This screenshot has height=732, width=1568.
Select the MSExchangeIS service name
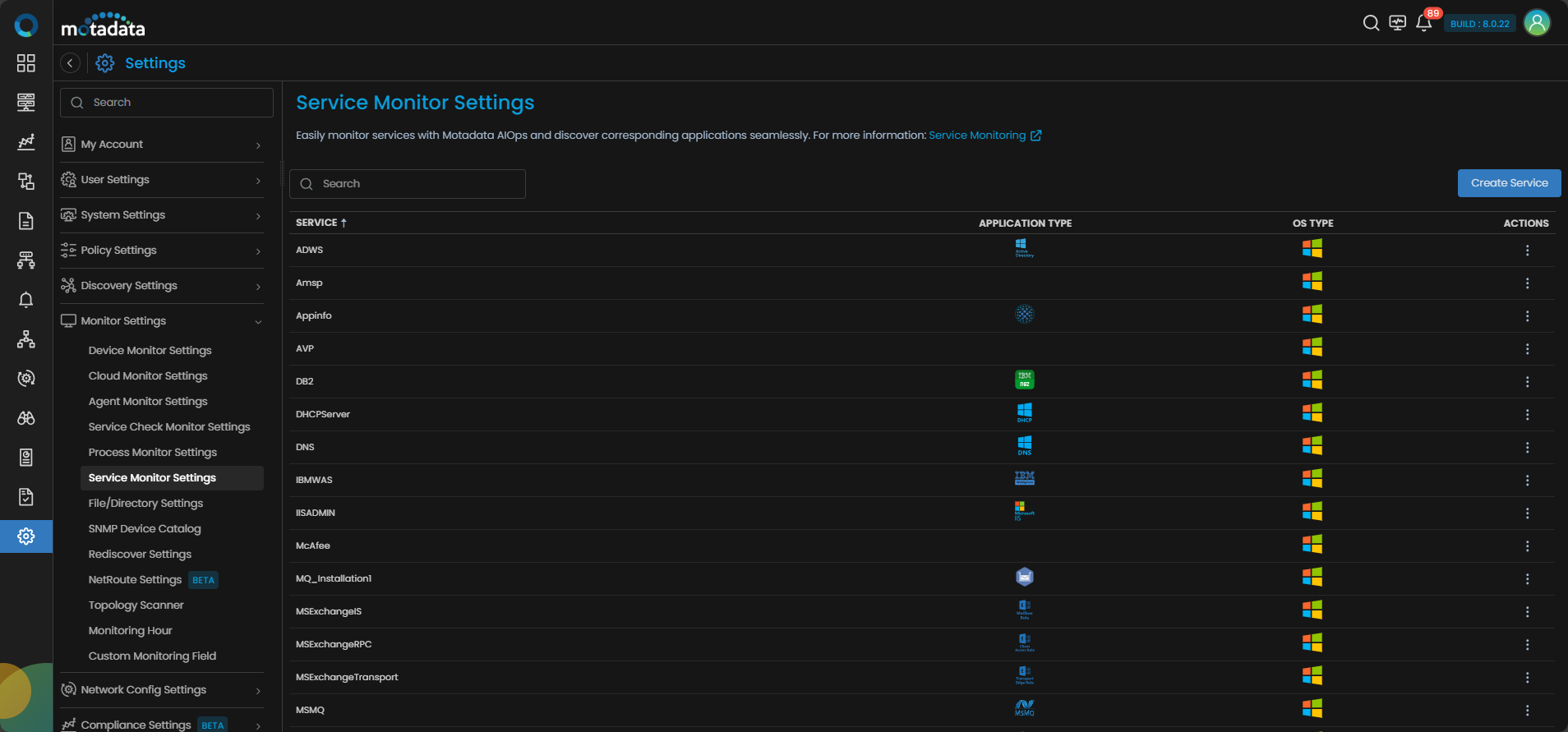[x=329, y=612]
